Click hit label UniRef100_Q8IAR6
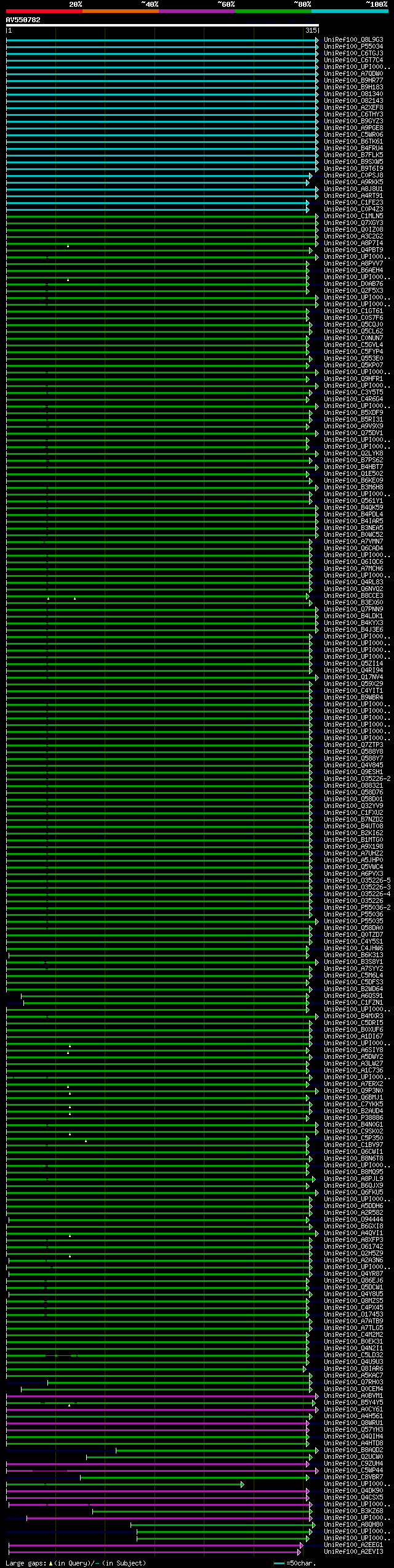This screenshot has width=394, height=1568. pyautogui.click(x=353, y=1369)
